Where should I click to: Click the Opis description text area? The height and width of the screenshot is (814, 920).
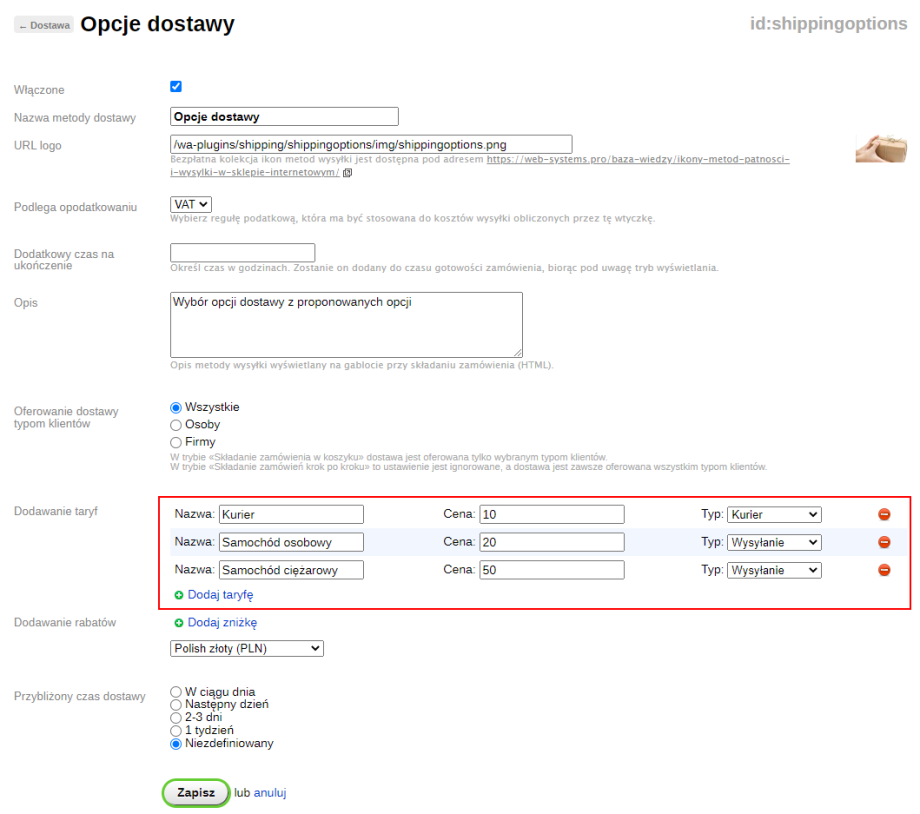pyautogui.click(x=346, y=324)
